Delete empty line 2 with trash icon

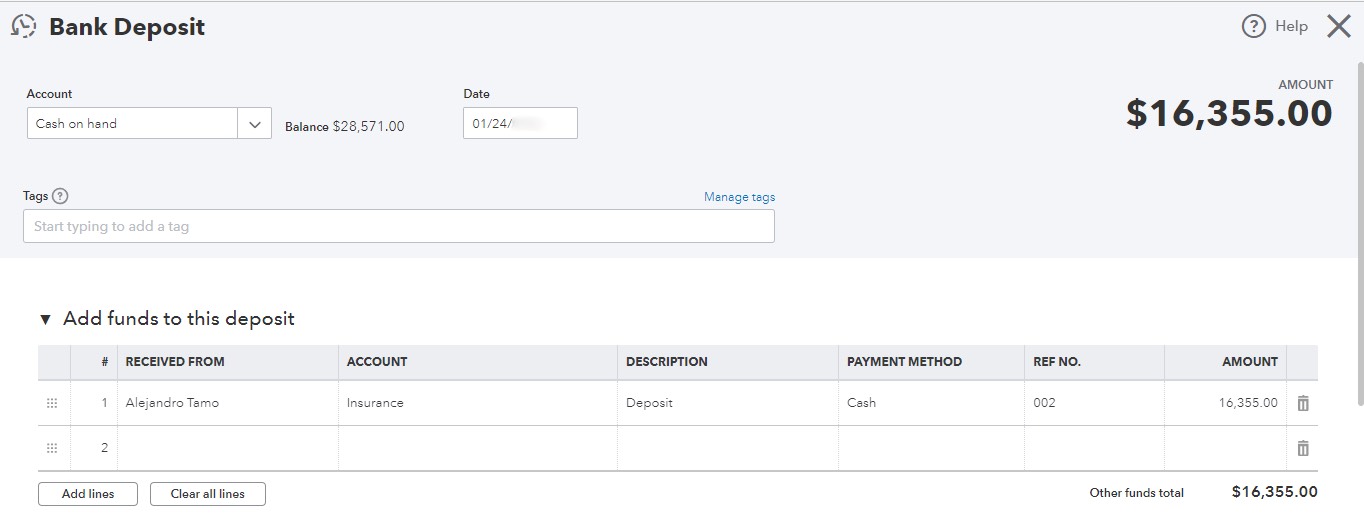[x=1302, y=448]
